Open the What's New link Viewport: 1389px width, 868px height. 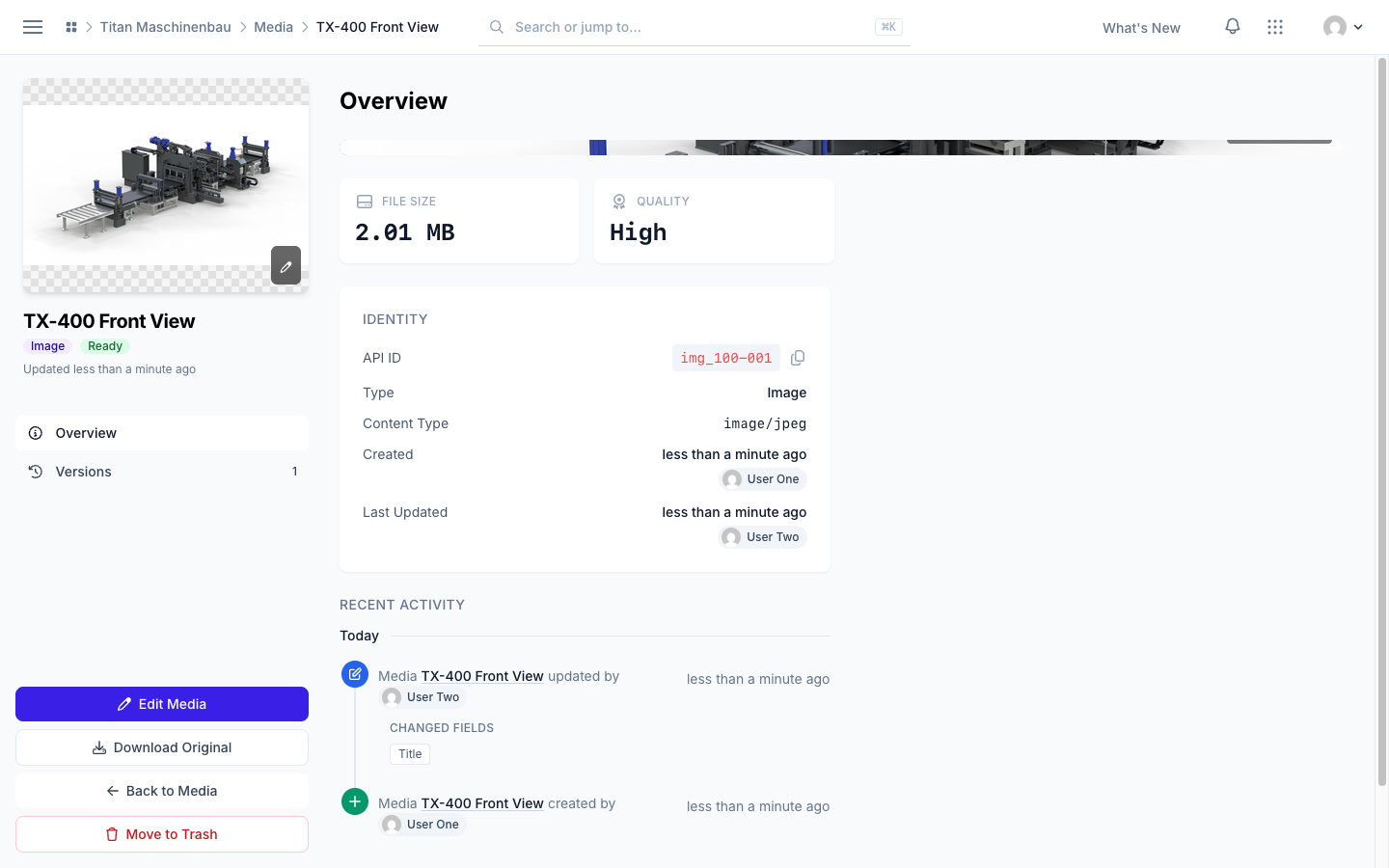pyautogui.click(x=1141, y=28)
